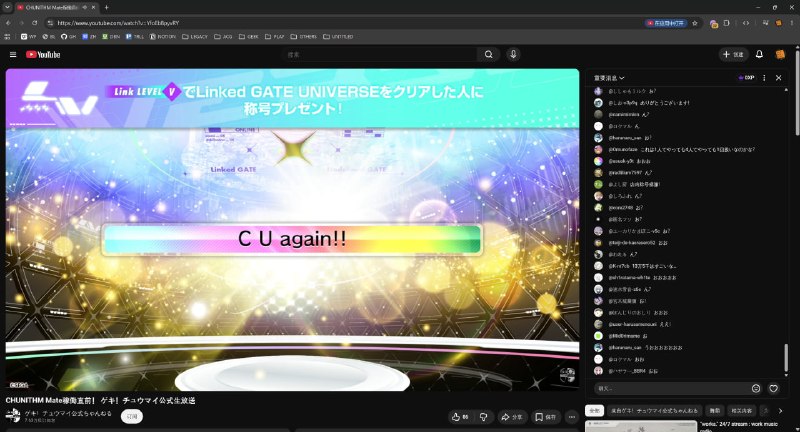800x432 pixels.
Task: Bookmark this page with star icon
Action: 694,23
